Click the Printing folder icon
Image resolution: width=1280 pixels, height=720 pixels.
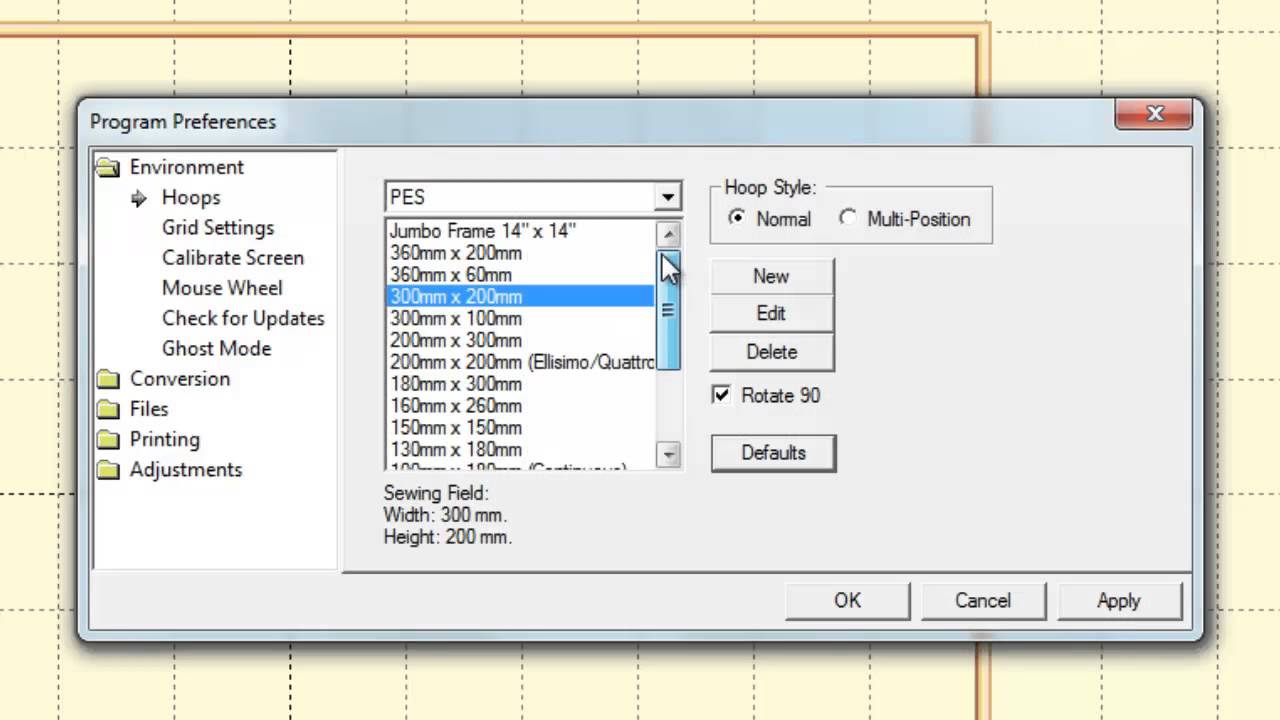tap(108, 440)
